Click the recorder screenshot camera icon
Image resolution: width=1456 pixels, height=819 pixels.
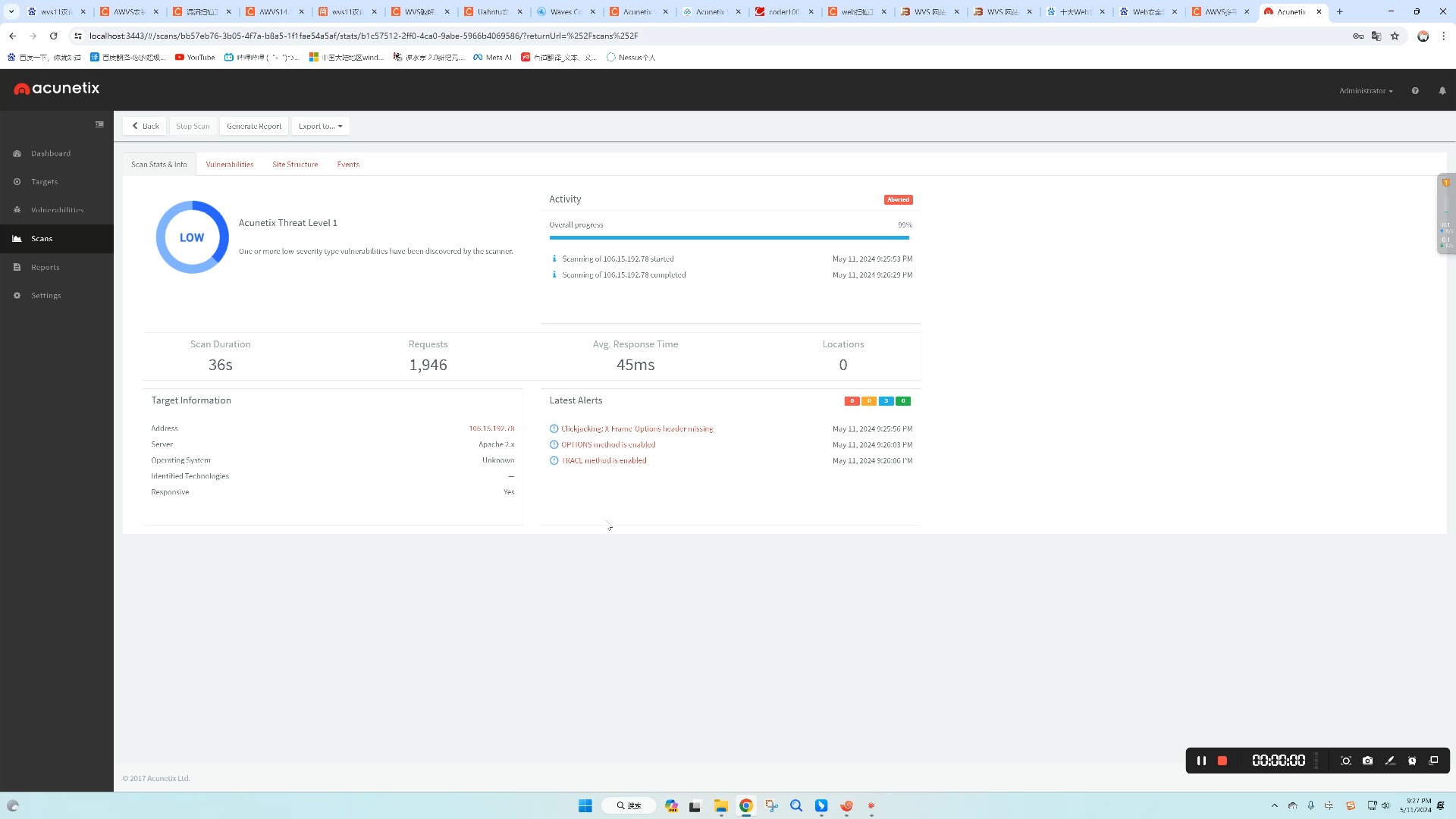(x=1367, y=761)
